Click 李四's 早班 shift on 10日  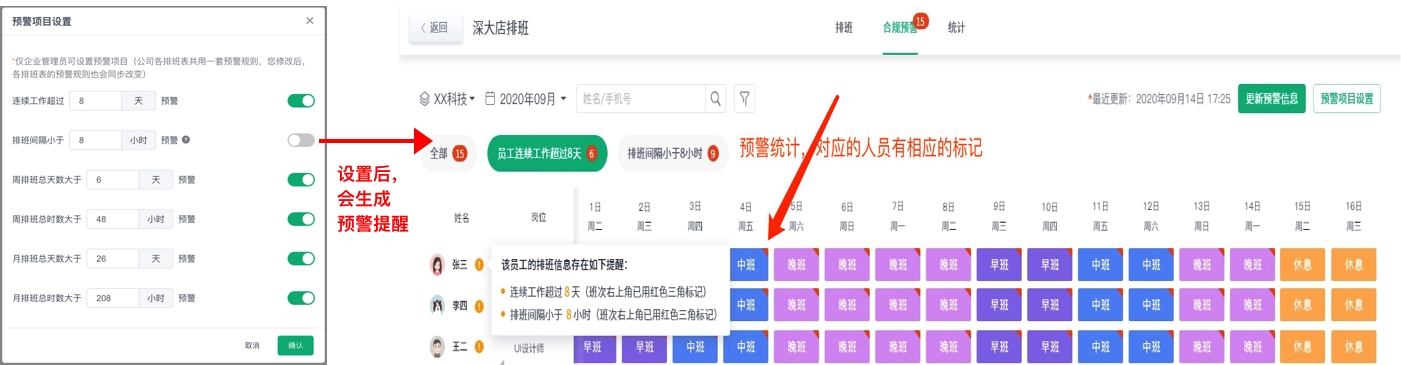coord(1050,306)
